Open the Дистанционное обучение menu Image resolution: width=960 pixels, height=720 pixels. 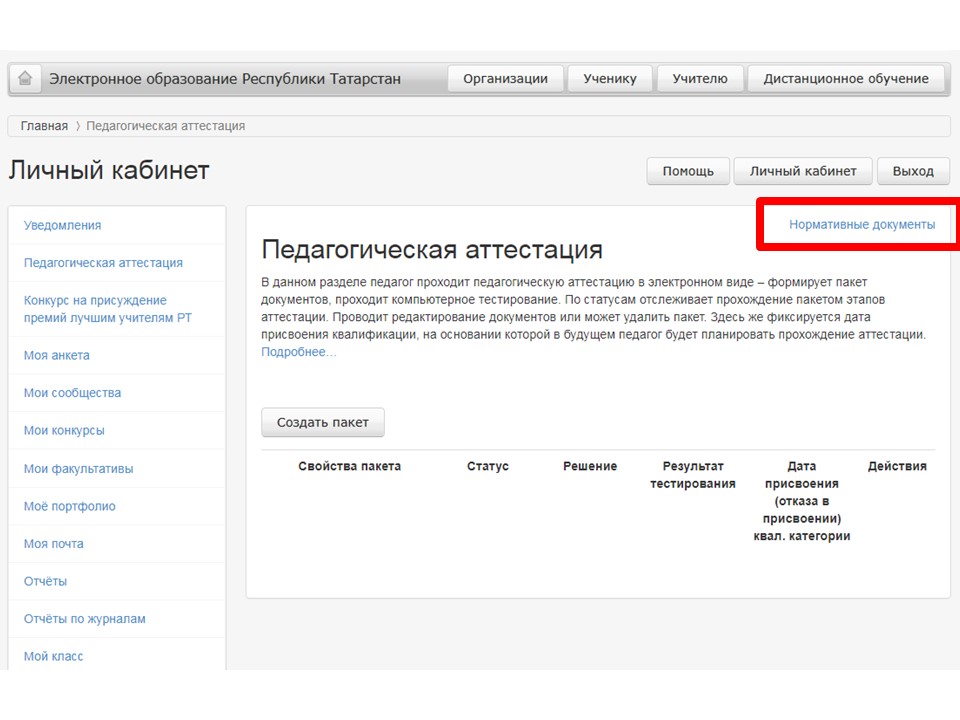tap(846, 79)
